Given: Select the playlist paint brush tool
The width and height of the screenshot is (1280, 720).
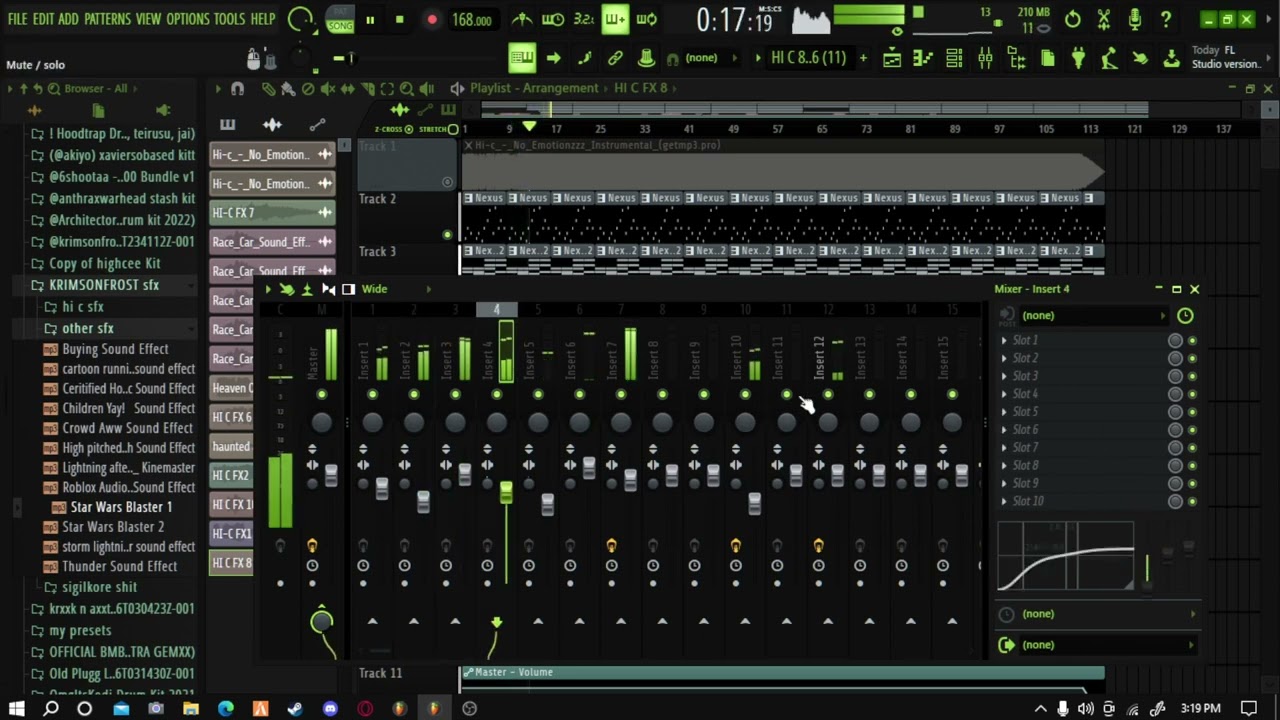Looking at the screenshot, I should point(288,89).
